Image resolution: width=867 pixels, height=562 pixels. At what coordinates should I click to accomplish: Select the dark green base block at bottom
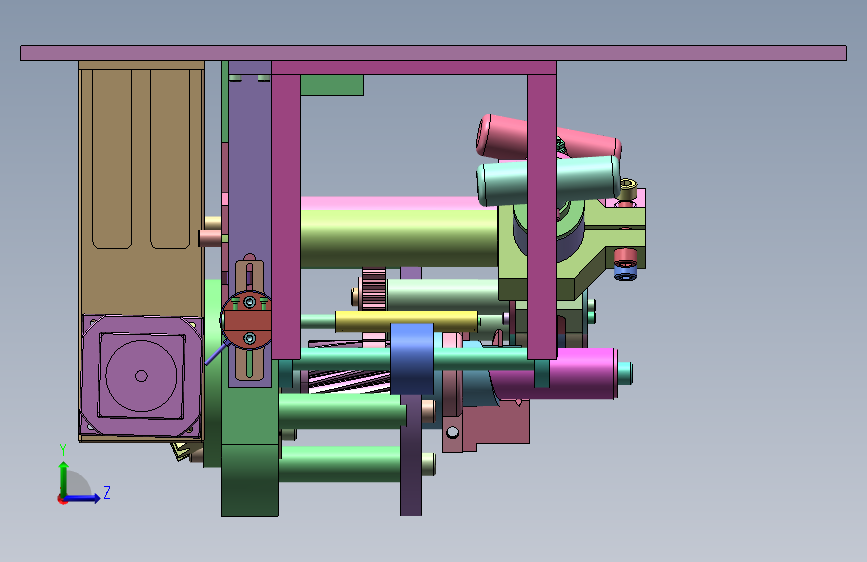(x=250, y=480)
